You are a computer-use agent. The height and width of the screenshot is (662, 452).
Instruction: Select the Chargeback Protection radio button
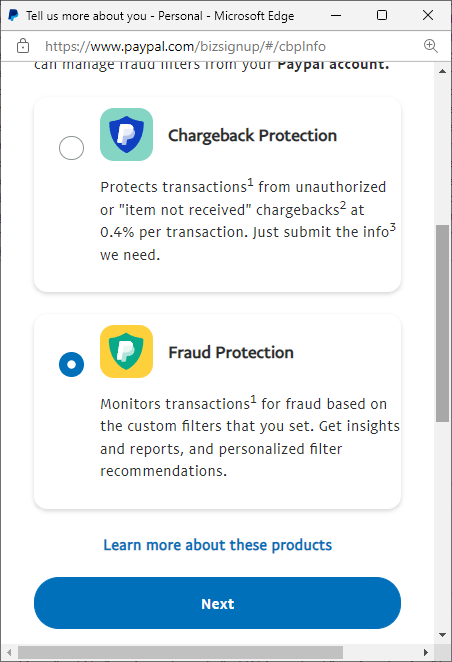coord(71,148)
